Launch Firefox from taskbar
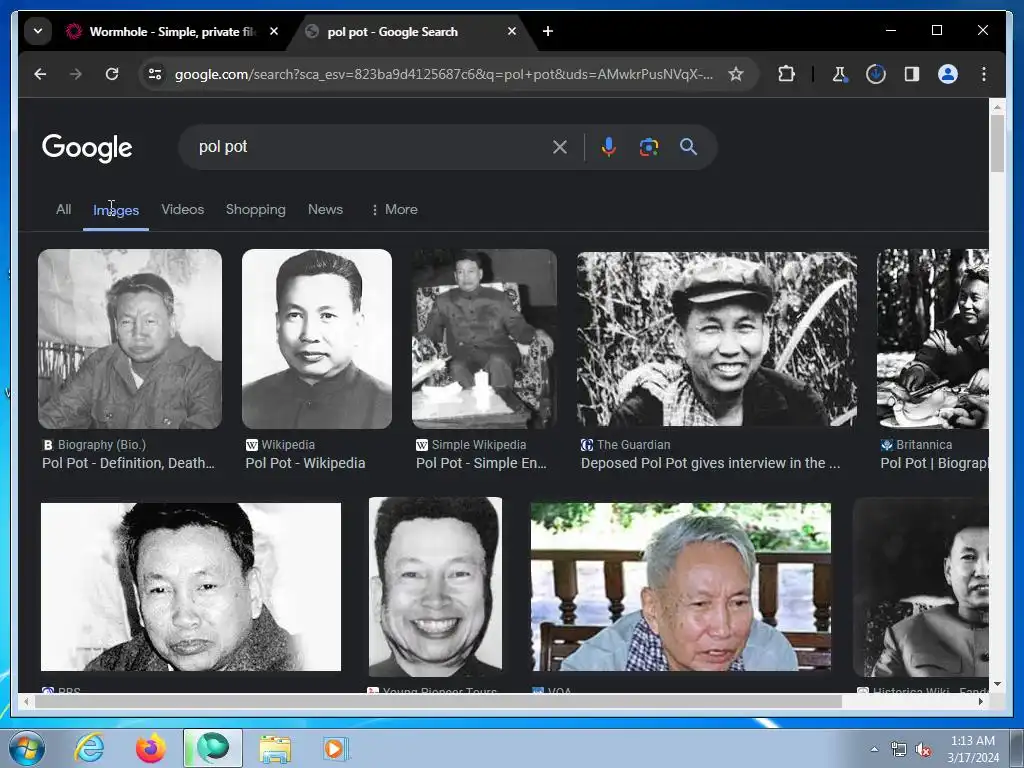Screen dimensions: 1024x768 (150, 748)
